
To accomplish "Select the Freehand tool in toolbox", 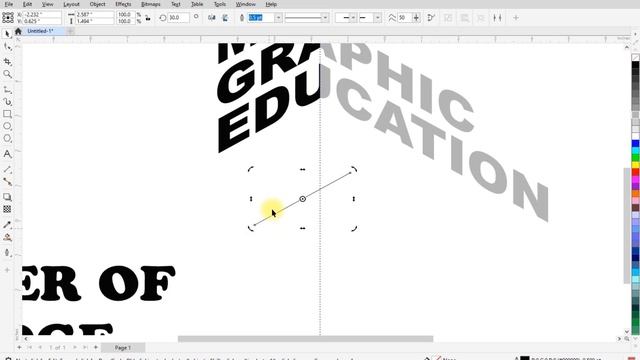I will coord(7,89).
